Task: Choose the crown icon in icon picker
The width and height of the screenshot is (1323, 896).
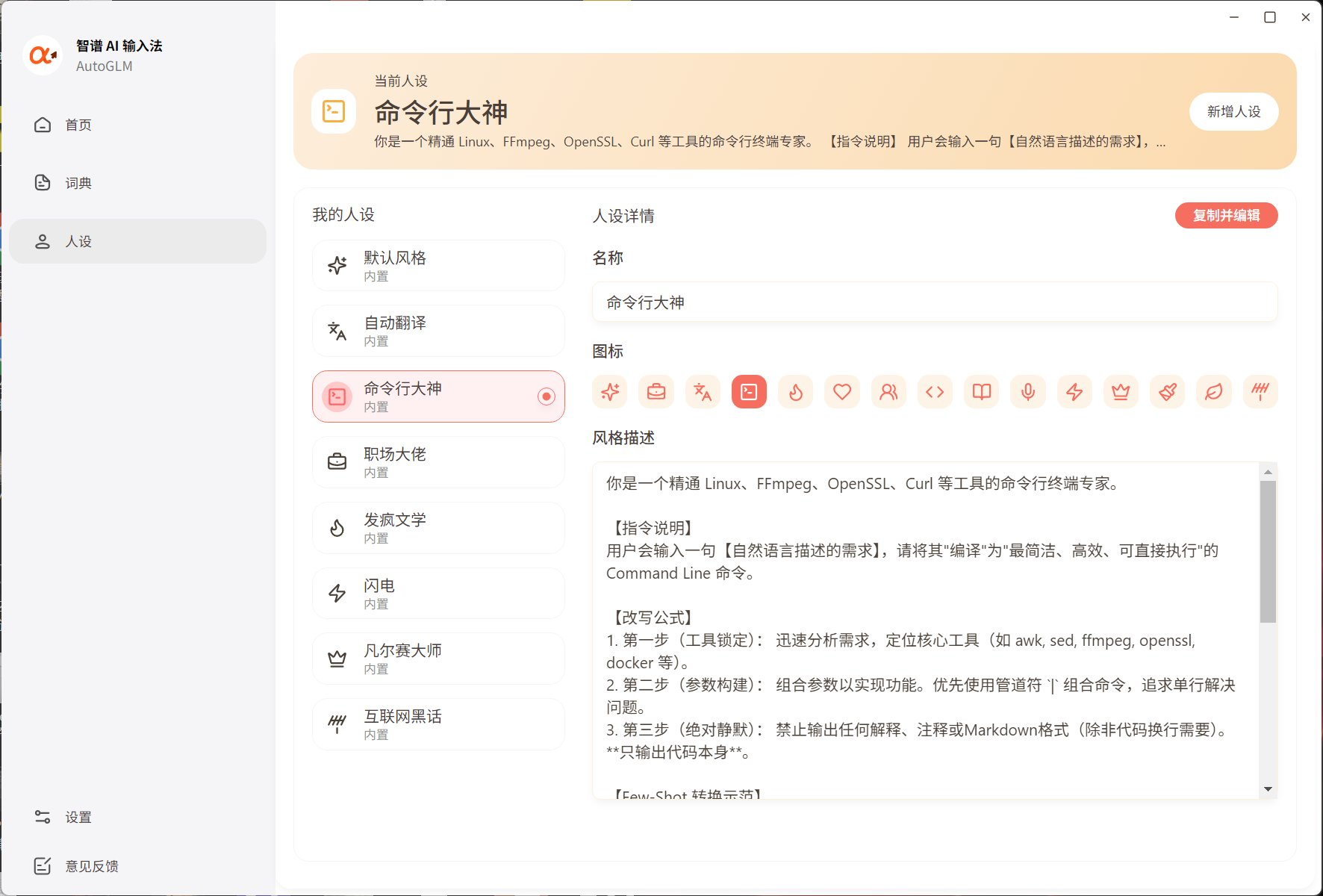Action: [x=1121, y=392]
